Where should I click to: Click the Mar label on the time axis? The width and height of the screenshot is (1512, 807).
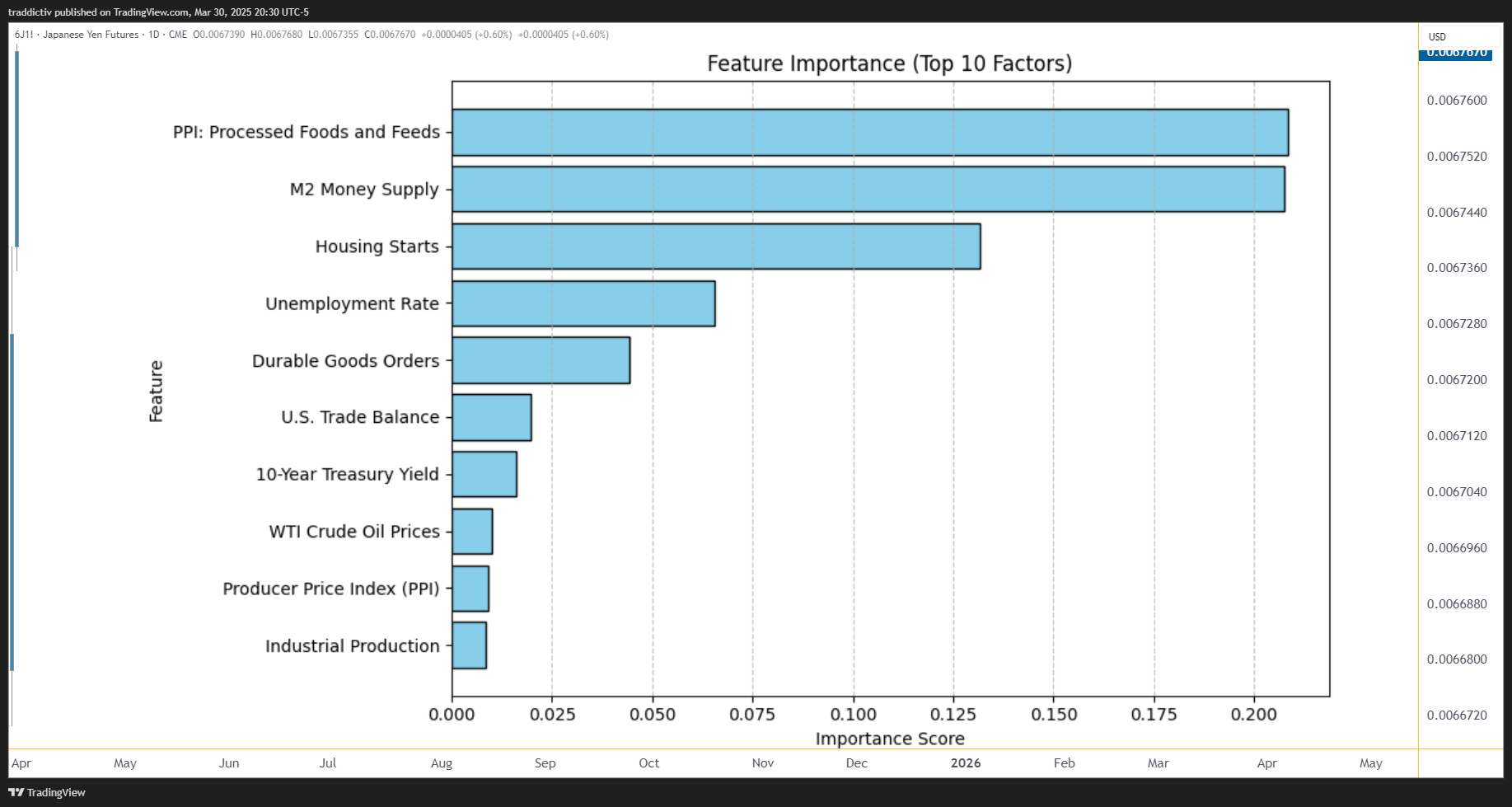coord(1159,763)
